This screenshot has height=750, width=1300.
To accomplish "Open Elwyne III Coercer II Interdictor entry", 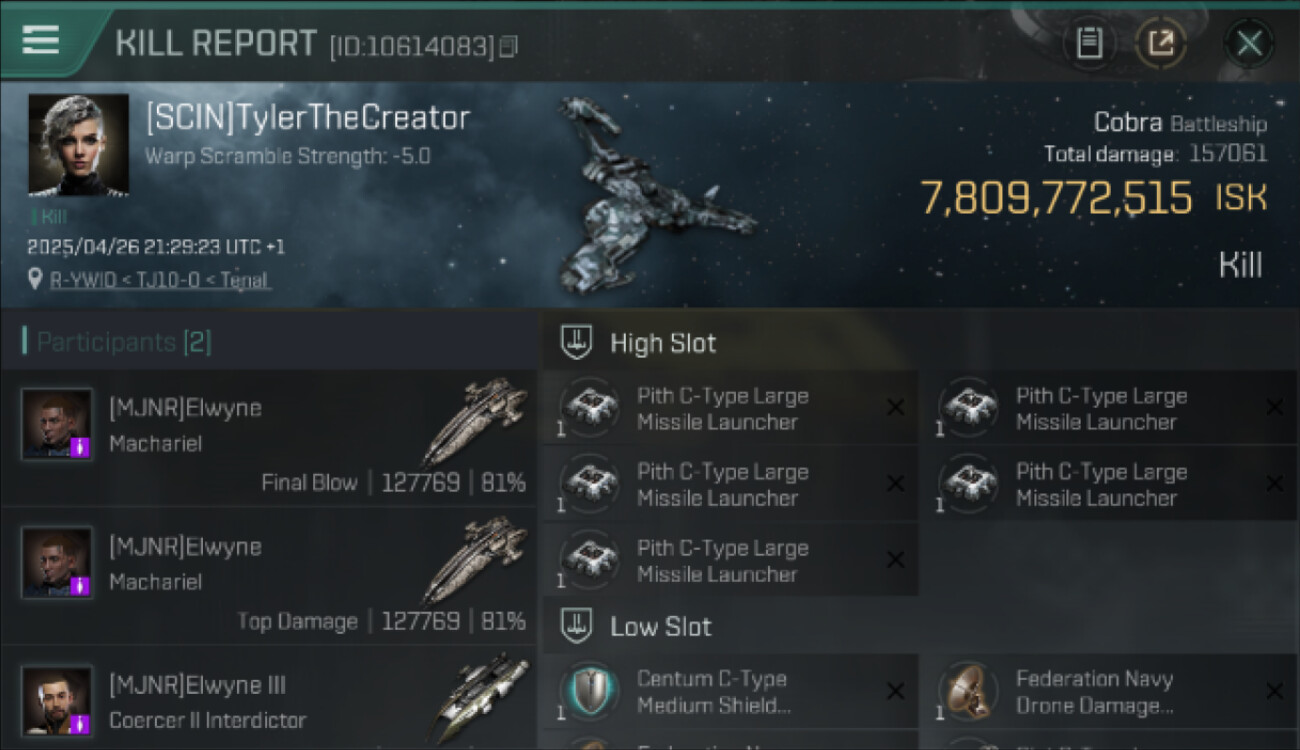I will tap(269, 697).
